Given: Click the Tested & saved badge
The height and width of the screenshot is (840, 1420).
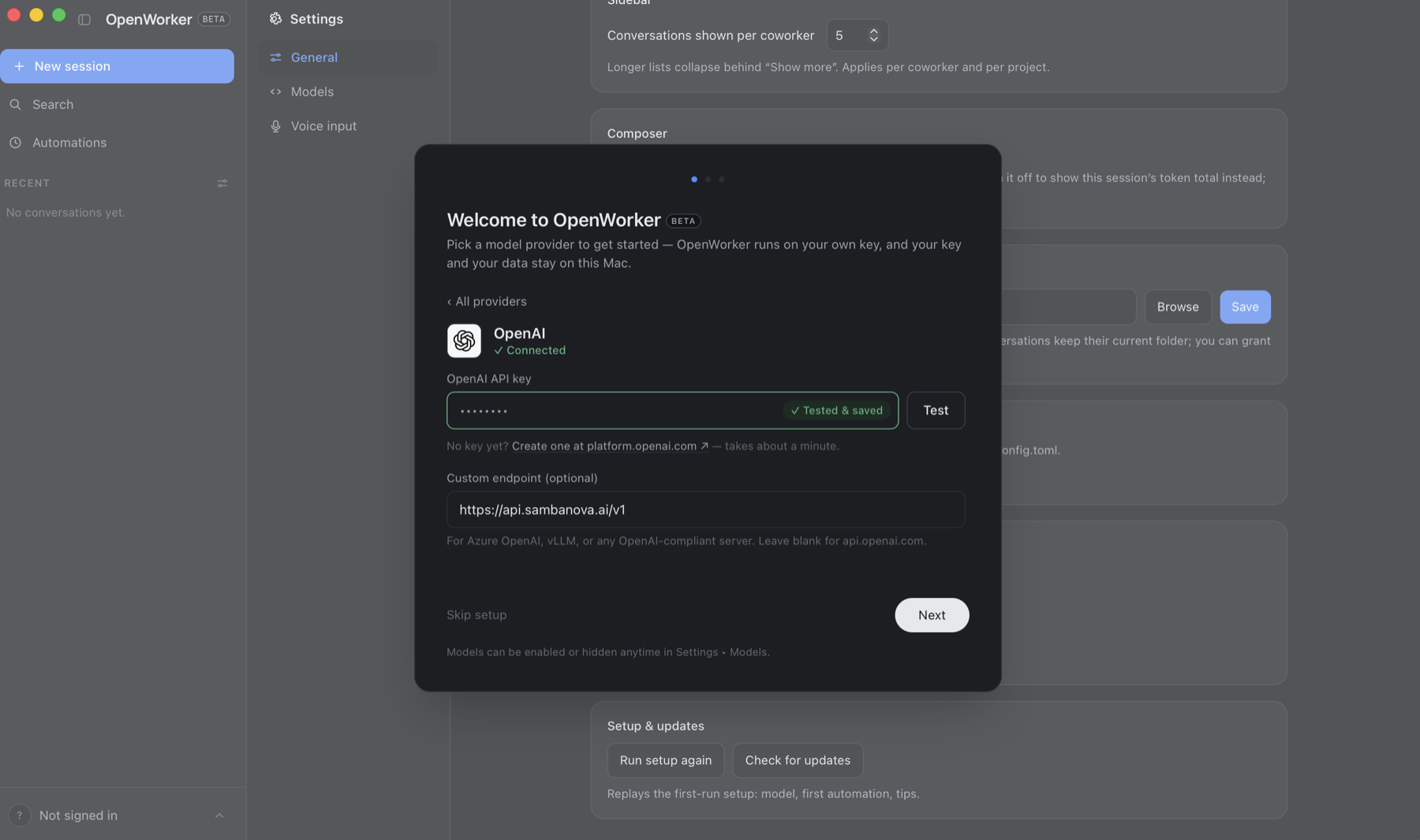Looking at the screenshot, I should (836, 411).
